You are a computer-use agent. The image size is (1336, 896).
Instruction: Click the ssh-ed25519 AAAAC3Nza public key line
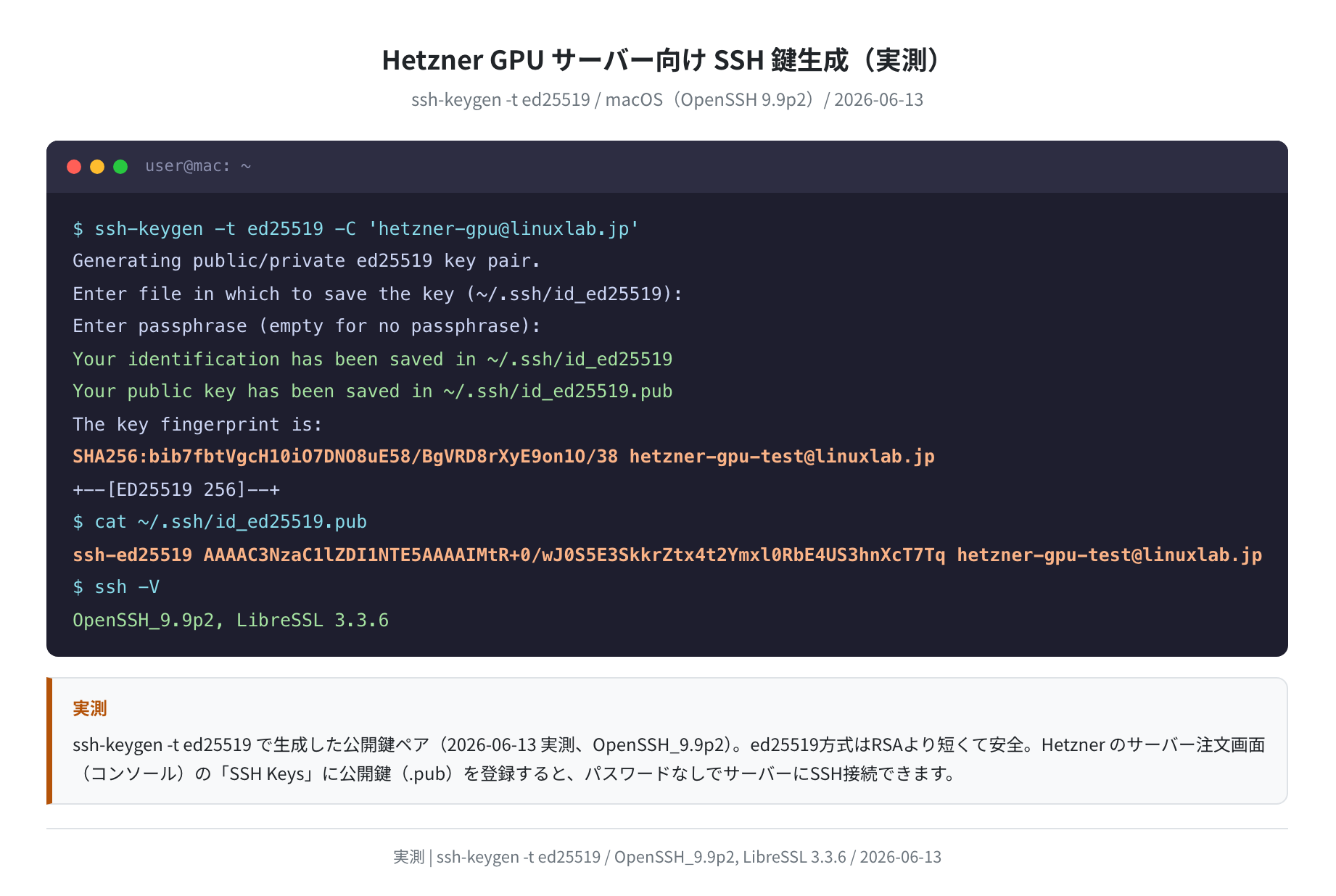pos(667,555)
